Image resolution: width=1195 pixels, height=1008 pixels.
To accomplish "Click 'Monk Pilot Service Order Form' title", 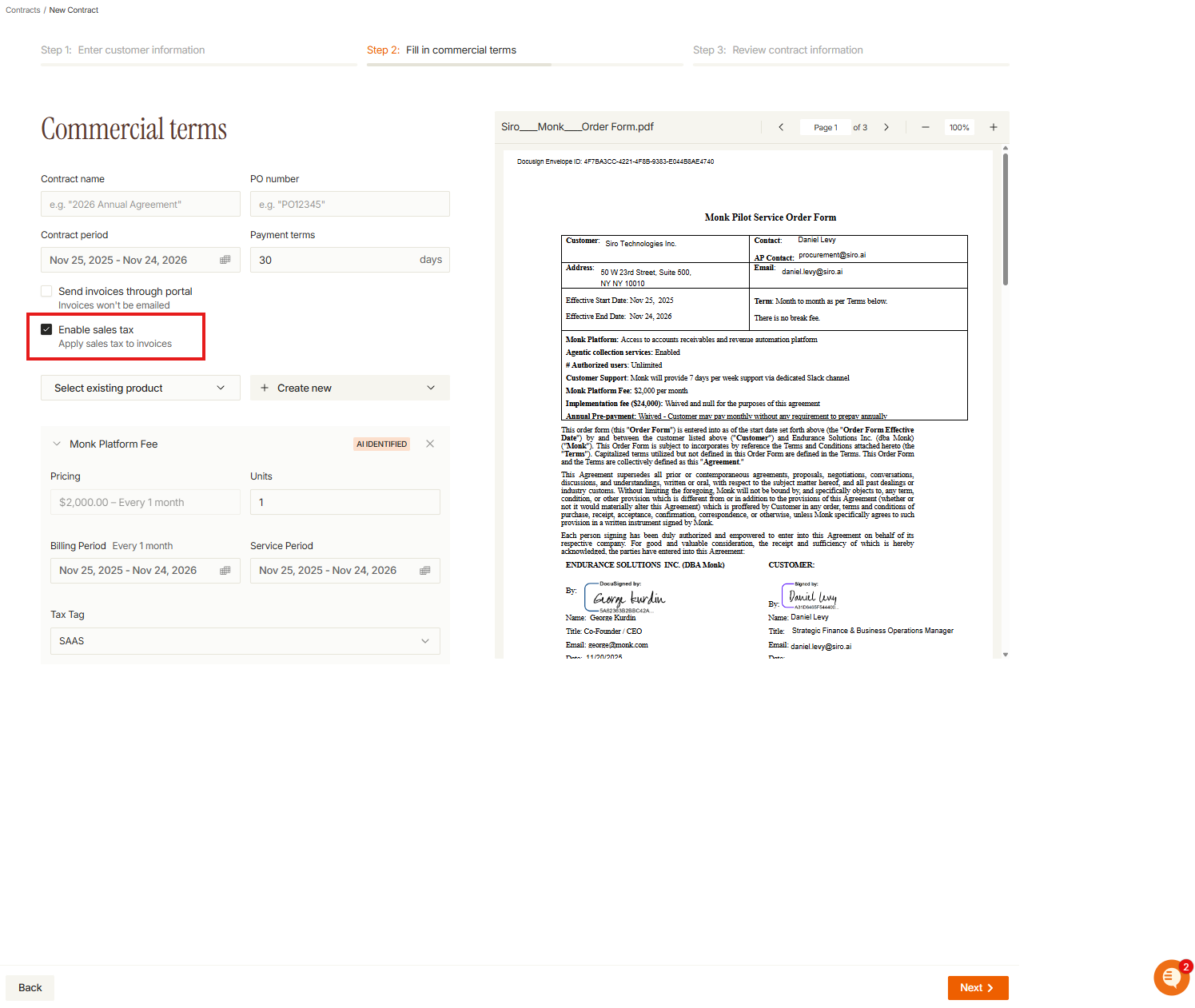I will click(x=771, y=217).
